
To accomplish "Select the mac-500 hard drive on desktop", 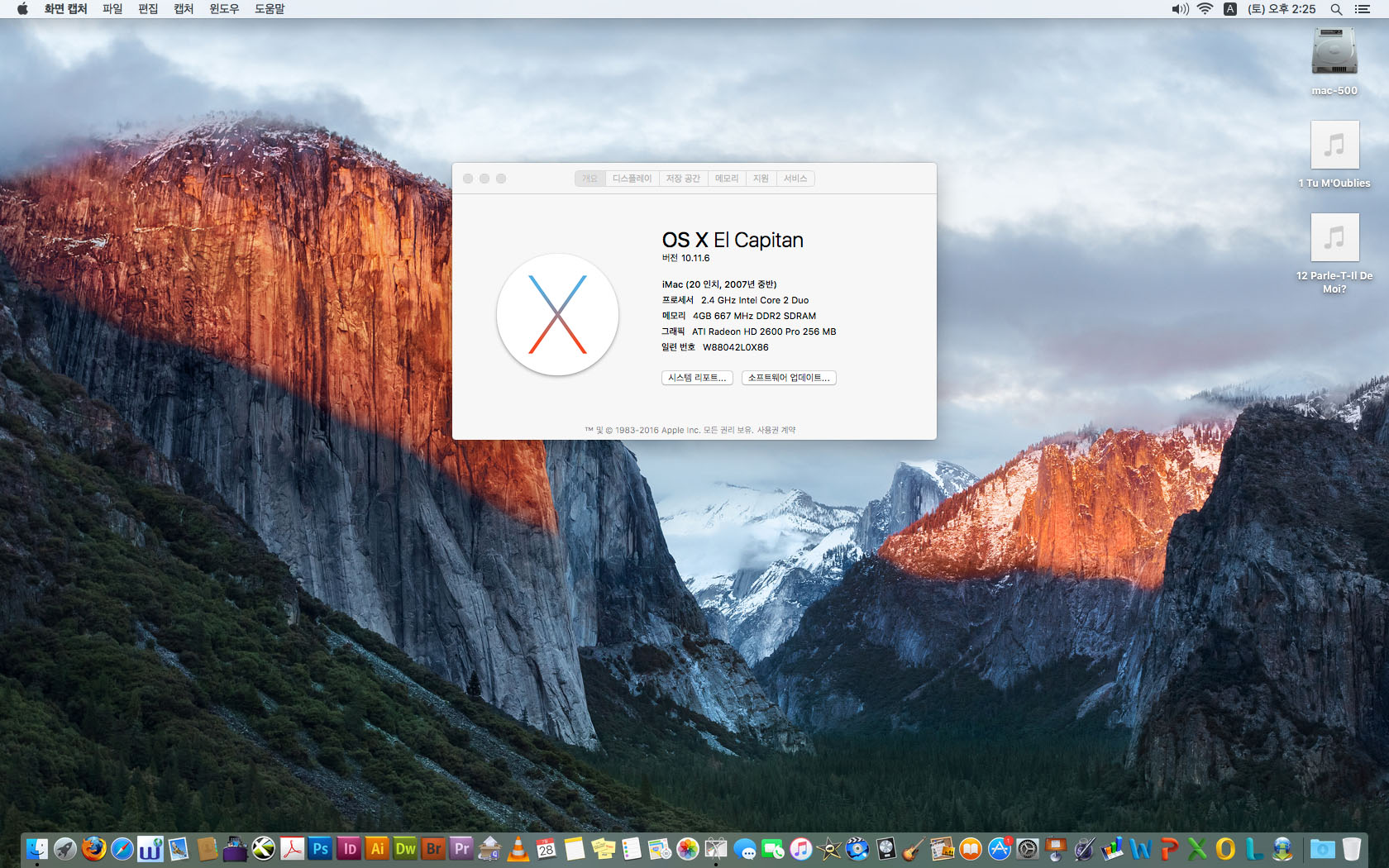I will click(x=1334, y=53).
